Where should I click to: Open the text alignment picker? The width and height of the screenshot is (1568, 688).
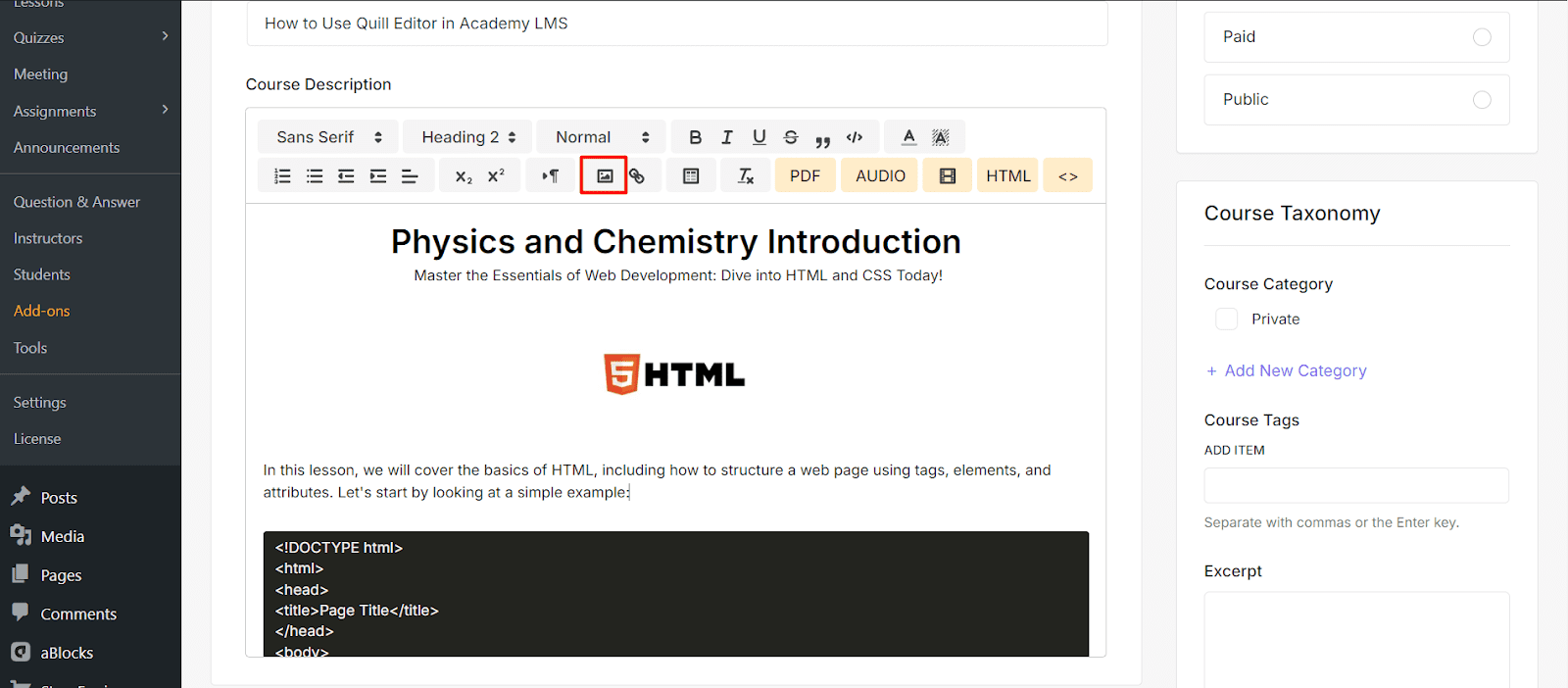410,176
